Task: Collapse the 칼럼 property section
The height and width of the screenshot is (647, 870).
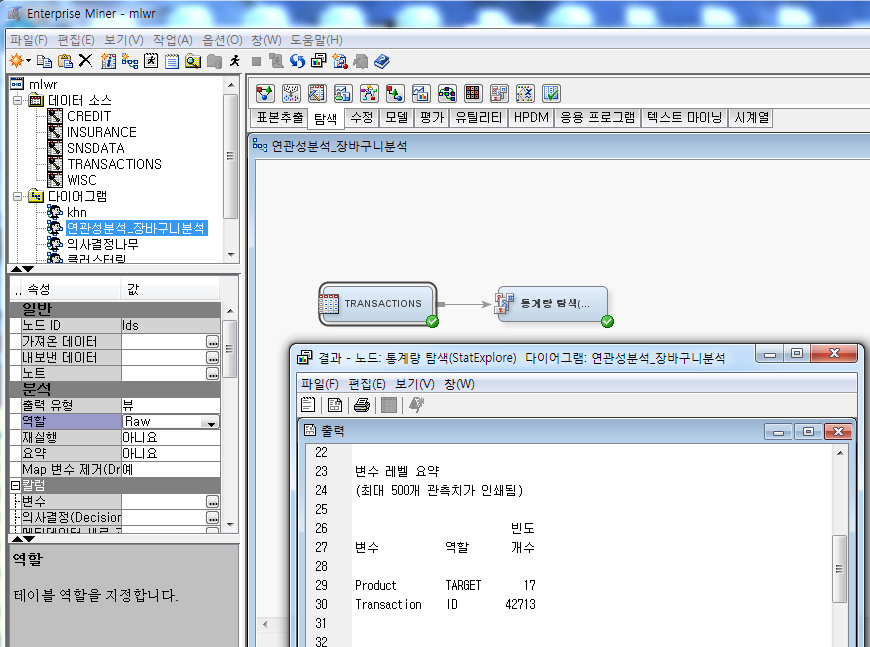Action: [x=16, y=486]
